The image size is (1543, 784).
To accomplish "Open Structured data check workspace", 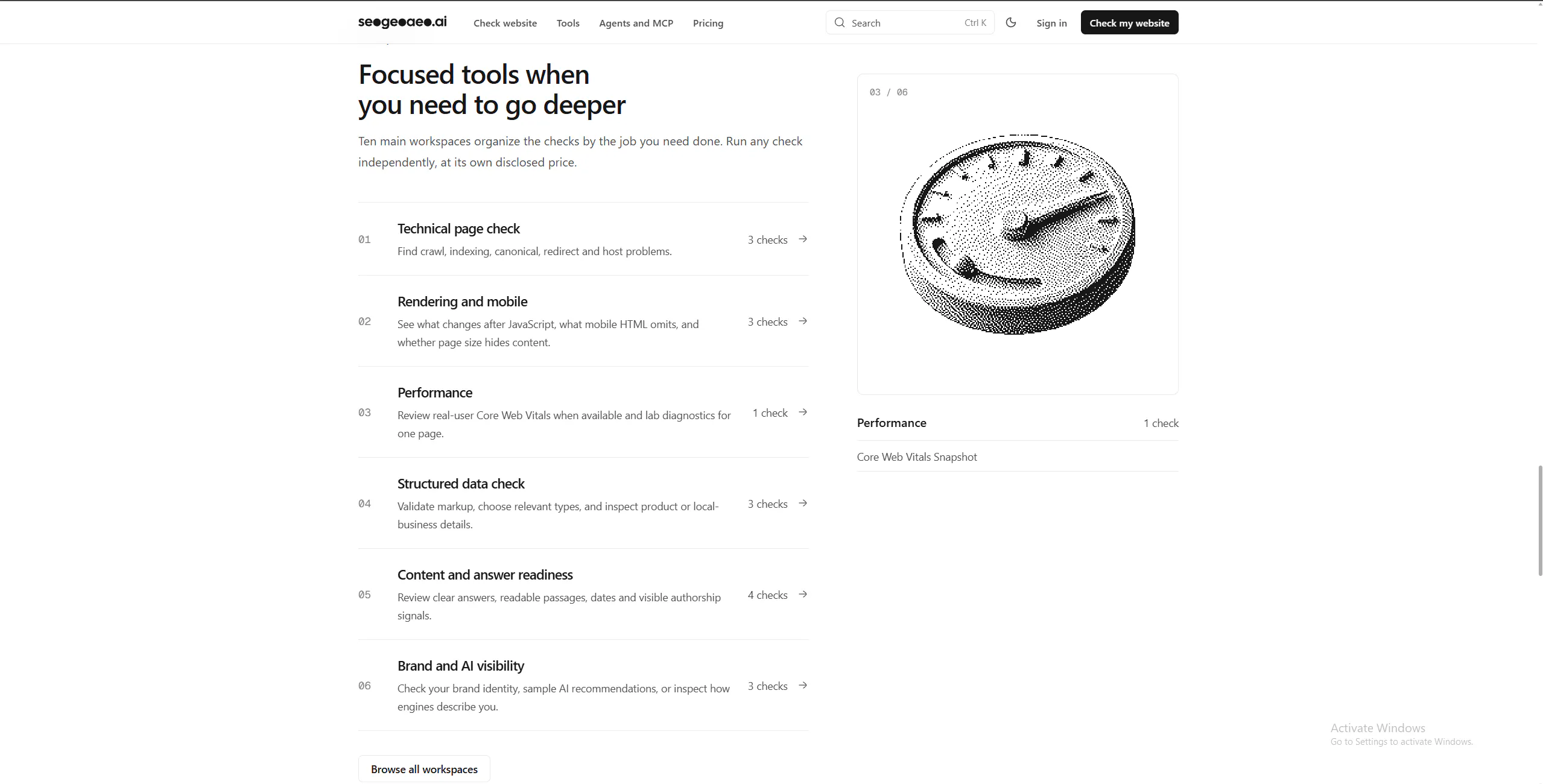I will (x=461, y=484).
